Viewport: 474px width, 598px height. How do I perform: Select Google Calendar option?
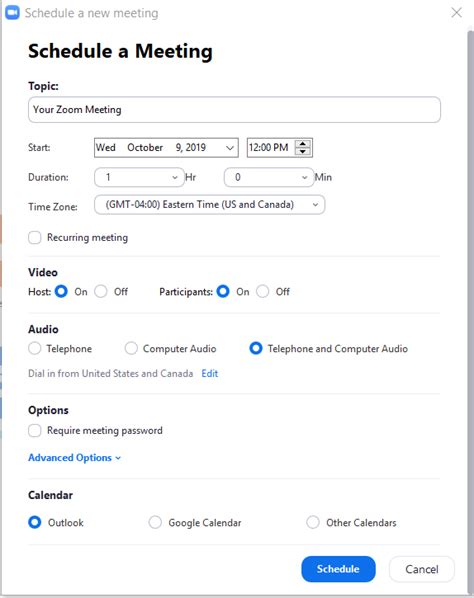point(155,522)
